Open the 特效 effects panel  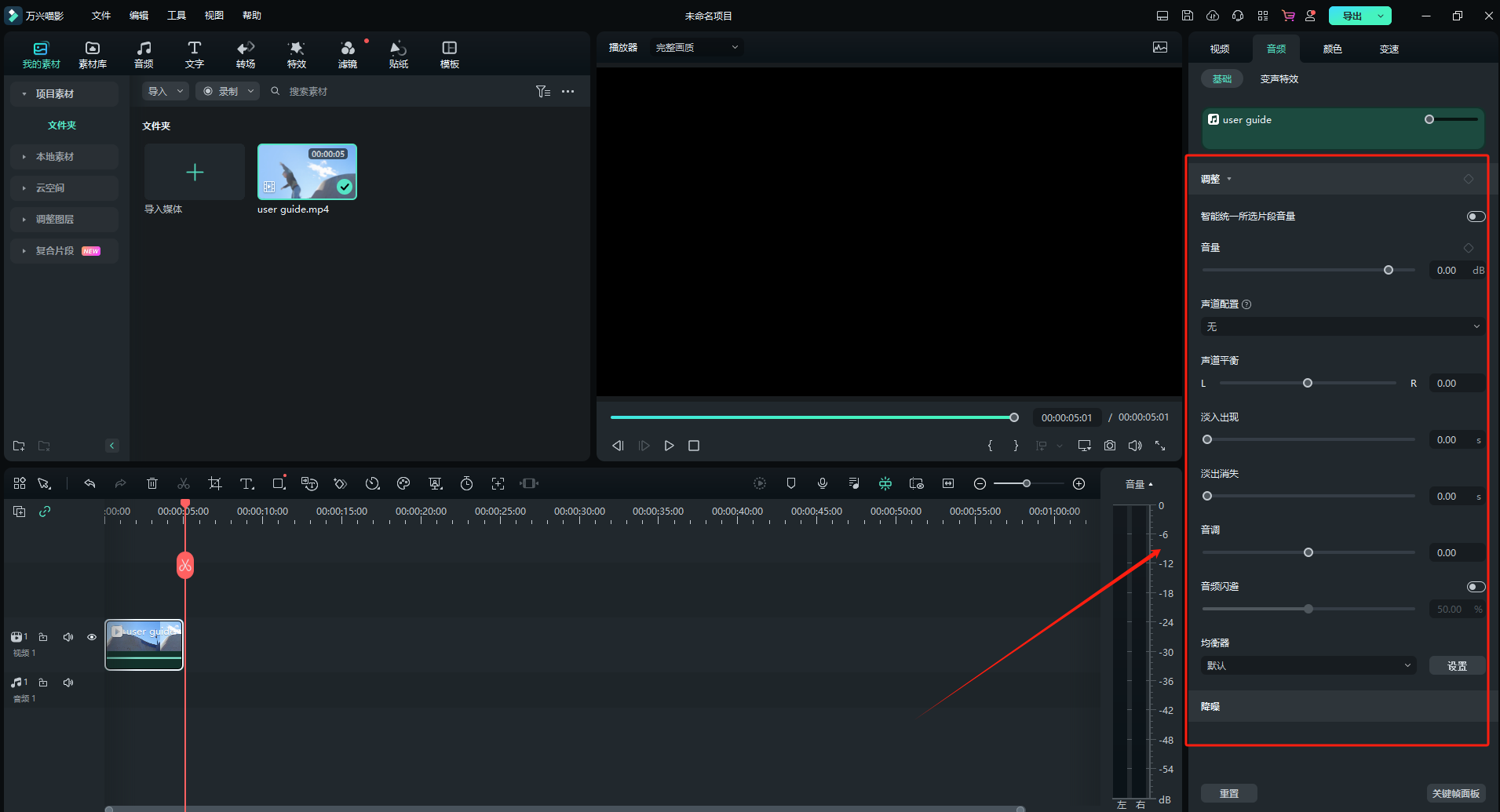click(x=297, y=54)
